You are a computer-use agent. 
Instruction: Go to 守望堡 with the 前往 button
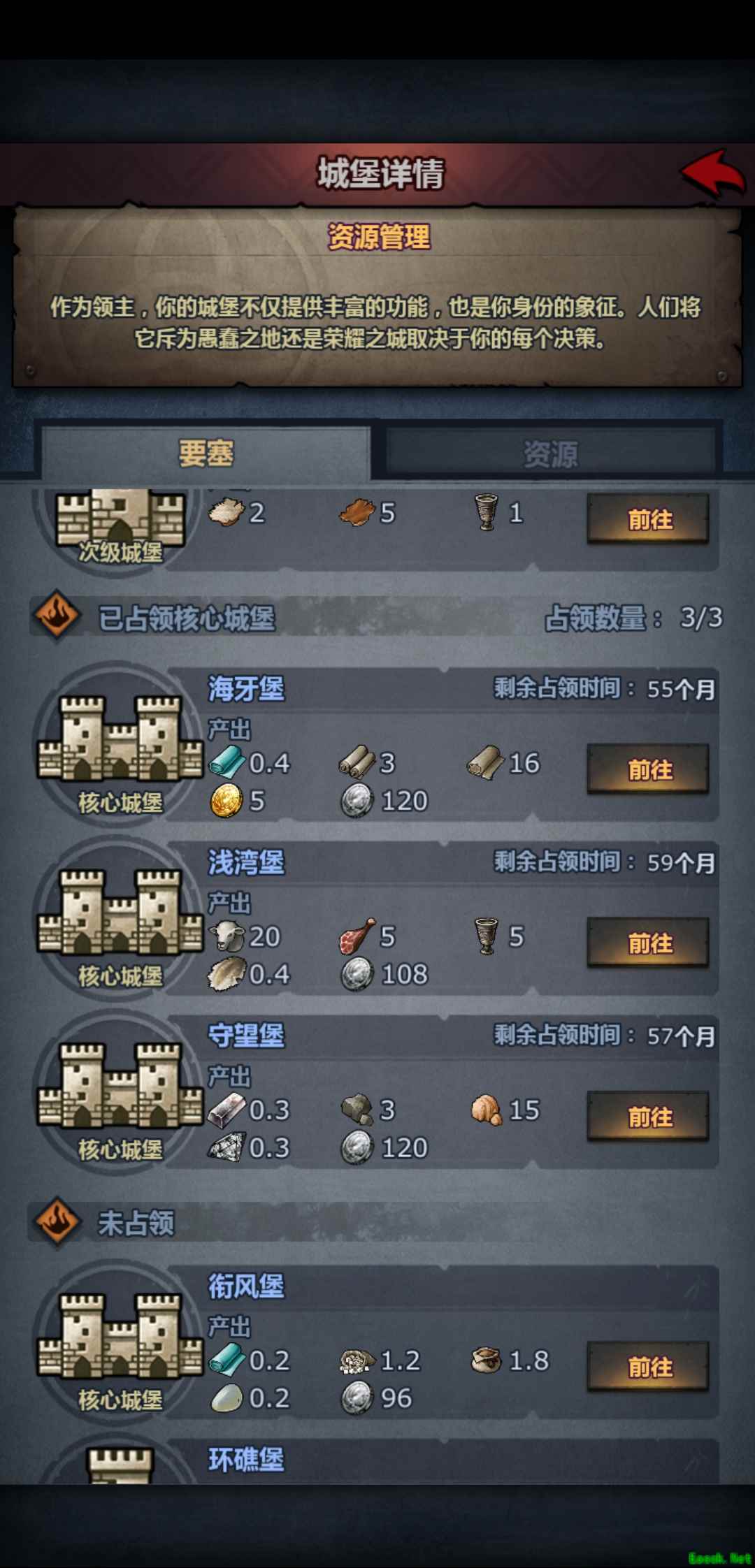click(x=649, y=1117)
